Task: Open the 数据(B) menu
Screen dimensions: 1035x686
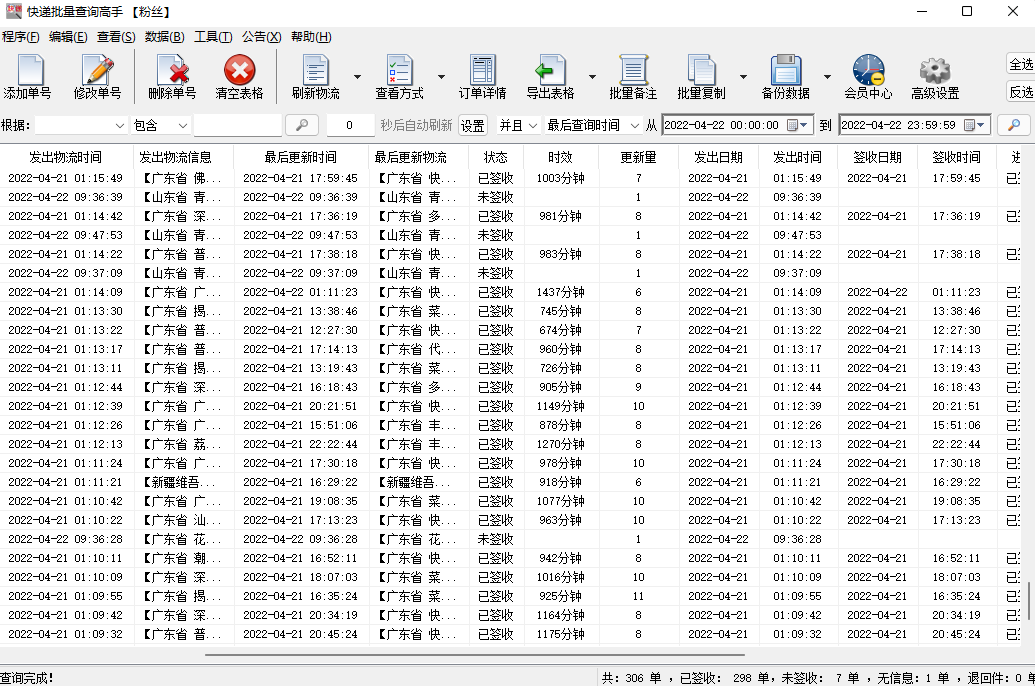Action: (x=164, y=37)
